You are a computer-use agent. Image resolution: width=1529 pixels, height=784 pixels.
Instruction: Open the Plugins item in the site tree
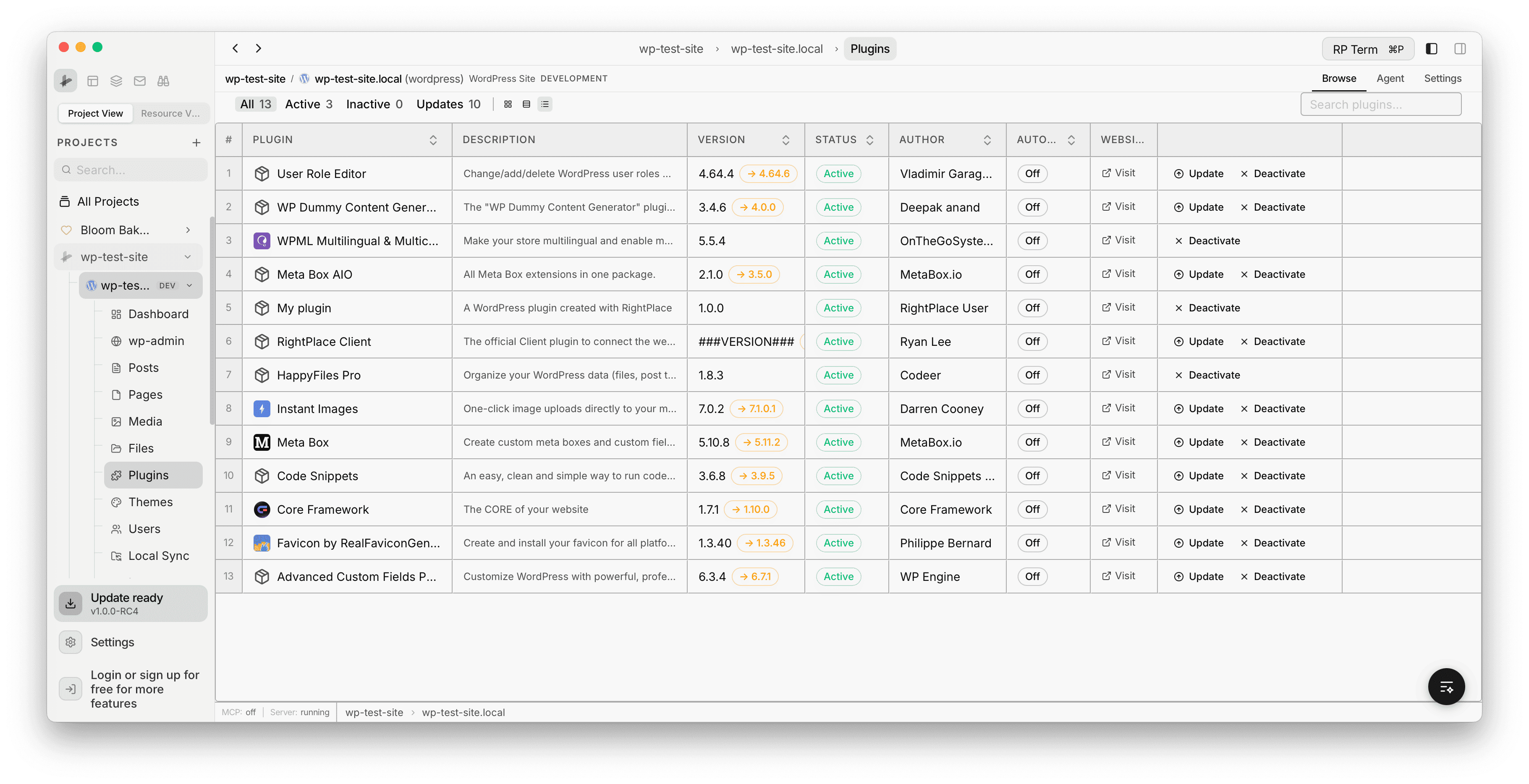pos(148,475)
